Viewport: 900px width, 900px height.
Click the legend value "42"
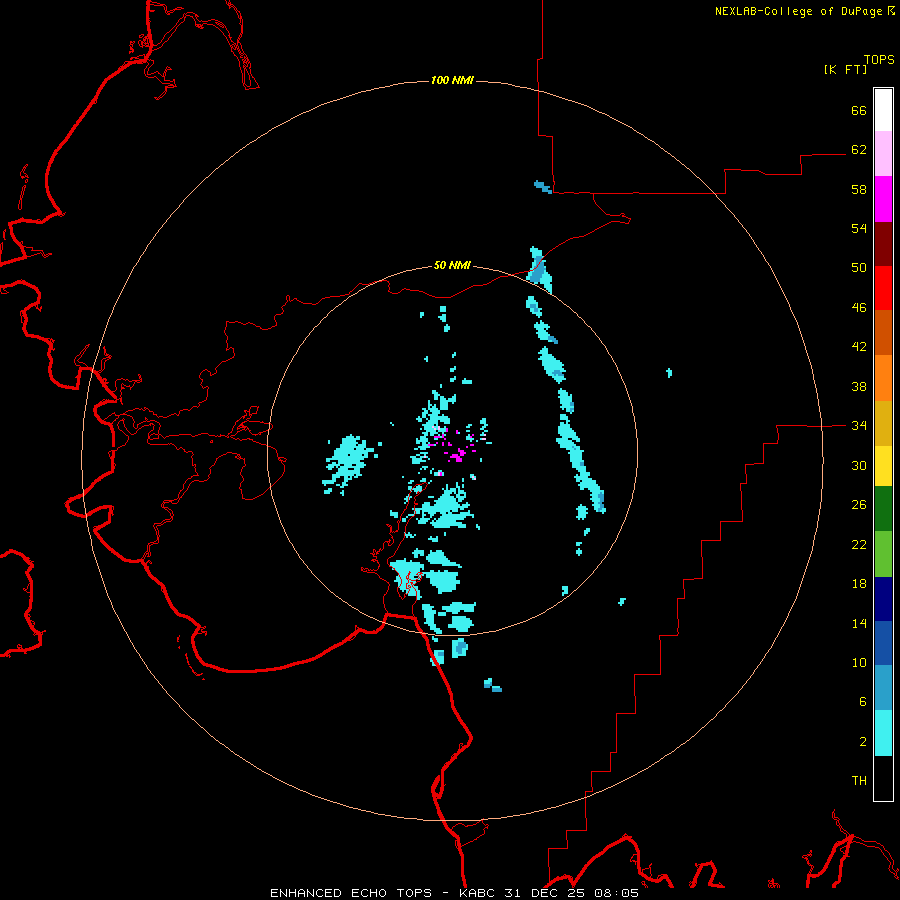(x=859, y=347)
